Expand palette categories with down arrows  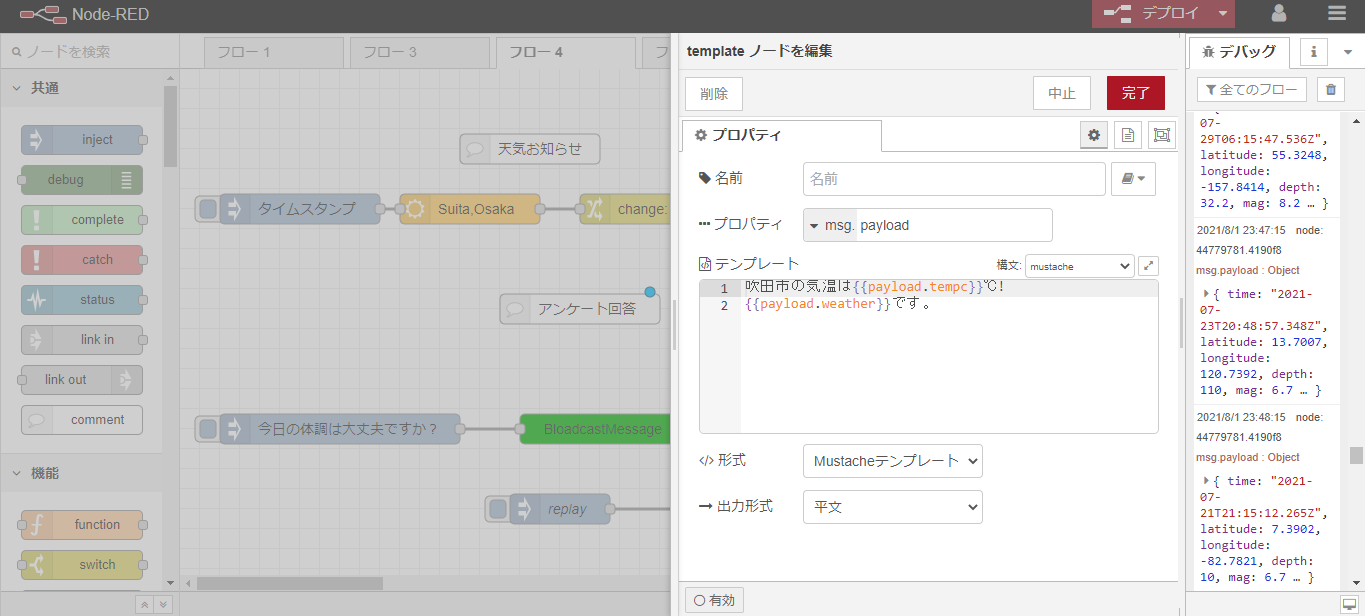pos(163,604)
